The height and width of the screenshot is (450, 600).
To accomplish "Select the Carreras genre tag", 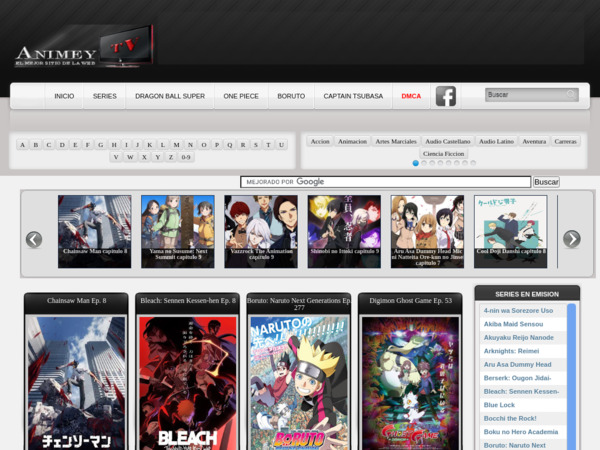I will coord(566,141).
